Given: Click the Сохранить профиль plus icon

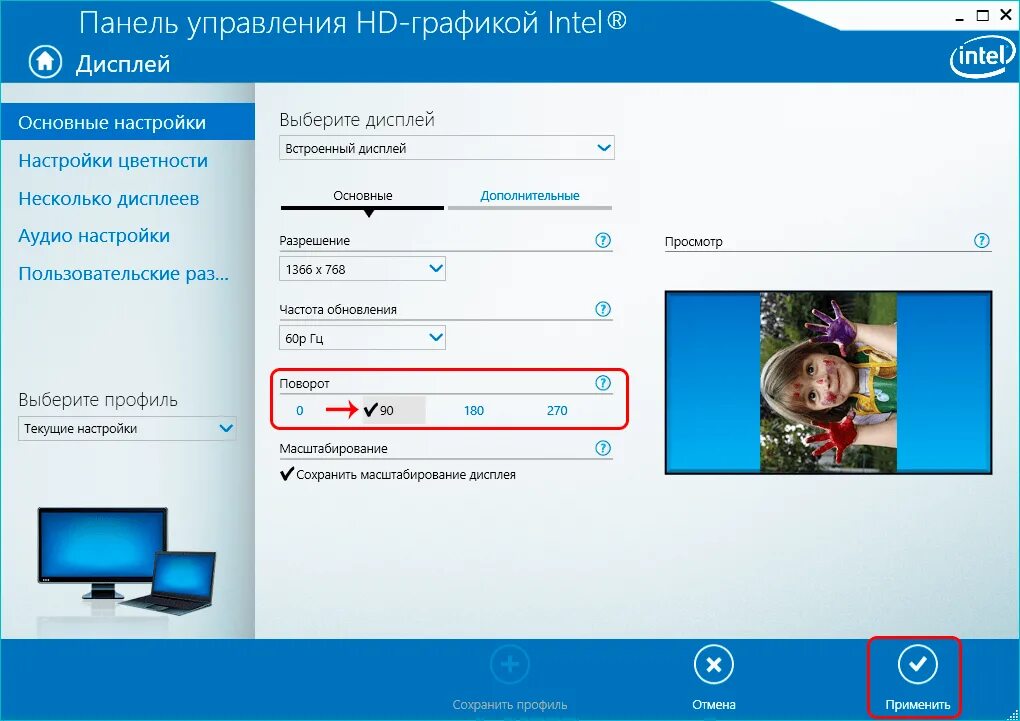Looking at the screenshot, I should (510, 665).
